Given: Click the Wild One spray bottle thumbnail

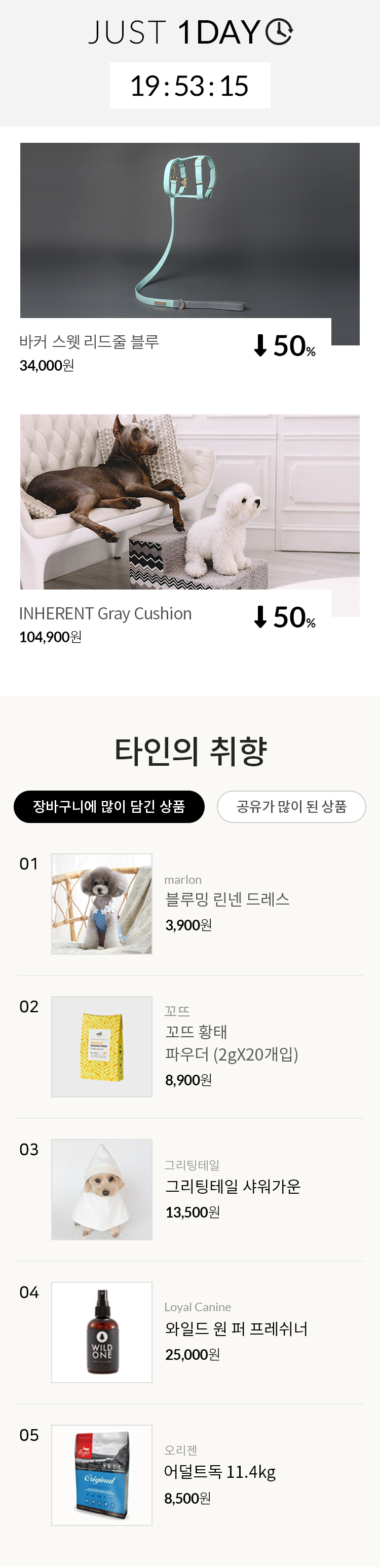Looking at the screenshot, I should tap(102, 1332).
